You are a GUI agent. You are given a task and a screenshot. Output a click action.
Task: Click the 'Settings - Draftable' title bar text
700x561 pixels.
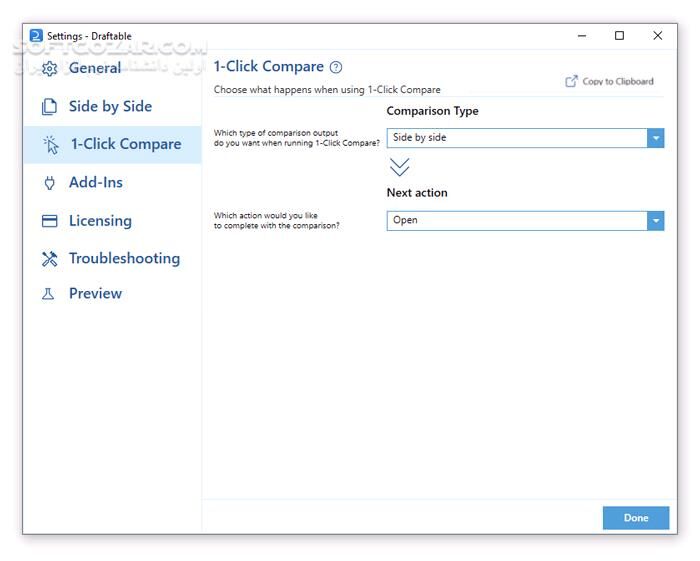90,37
